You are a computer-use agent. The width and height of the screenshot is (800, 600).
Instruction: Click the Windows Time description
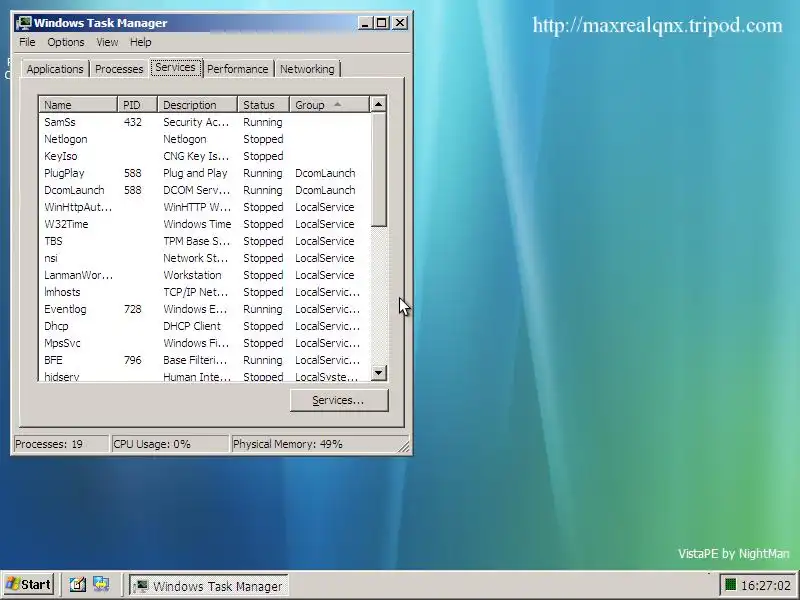197,224
